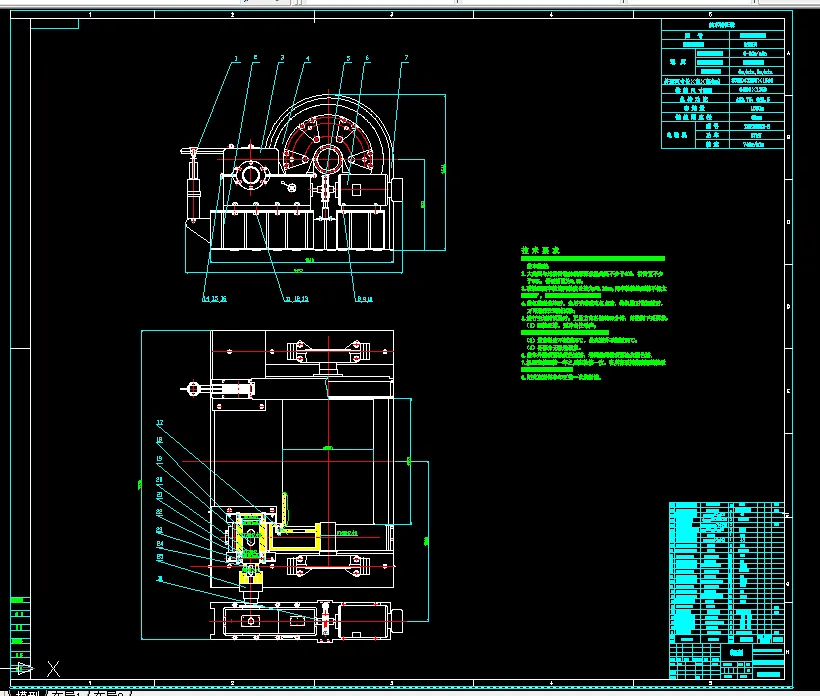
Task: Select the yellow coupling in plan view
Action: point(250,579)
